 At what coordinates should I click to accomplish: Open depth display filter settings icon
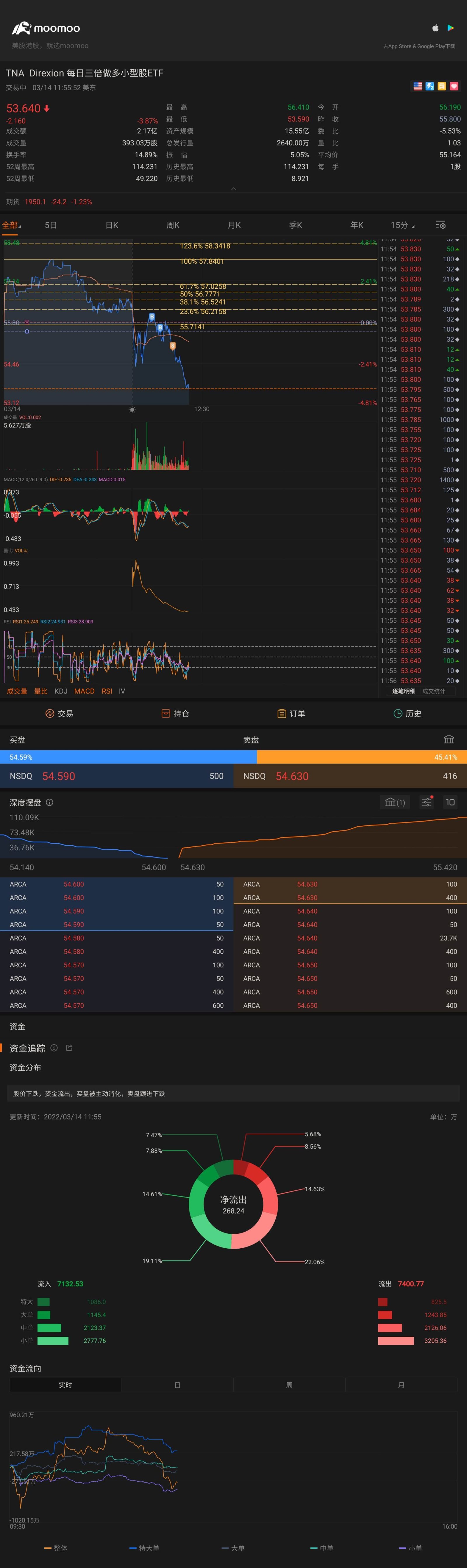point(427,802)
